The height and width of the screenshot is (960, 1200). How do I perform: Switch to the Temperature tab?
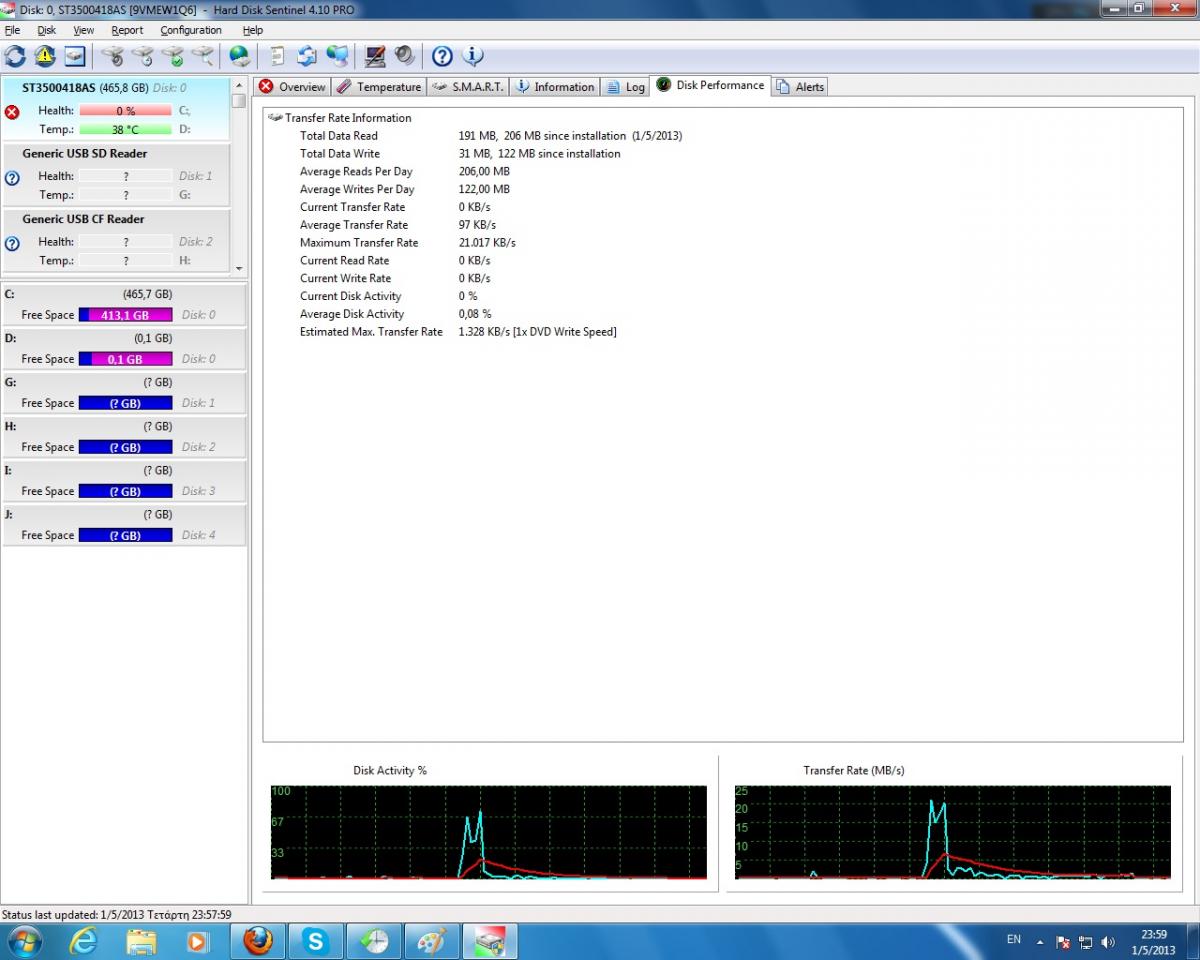pos(378,87)
